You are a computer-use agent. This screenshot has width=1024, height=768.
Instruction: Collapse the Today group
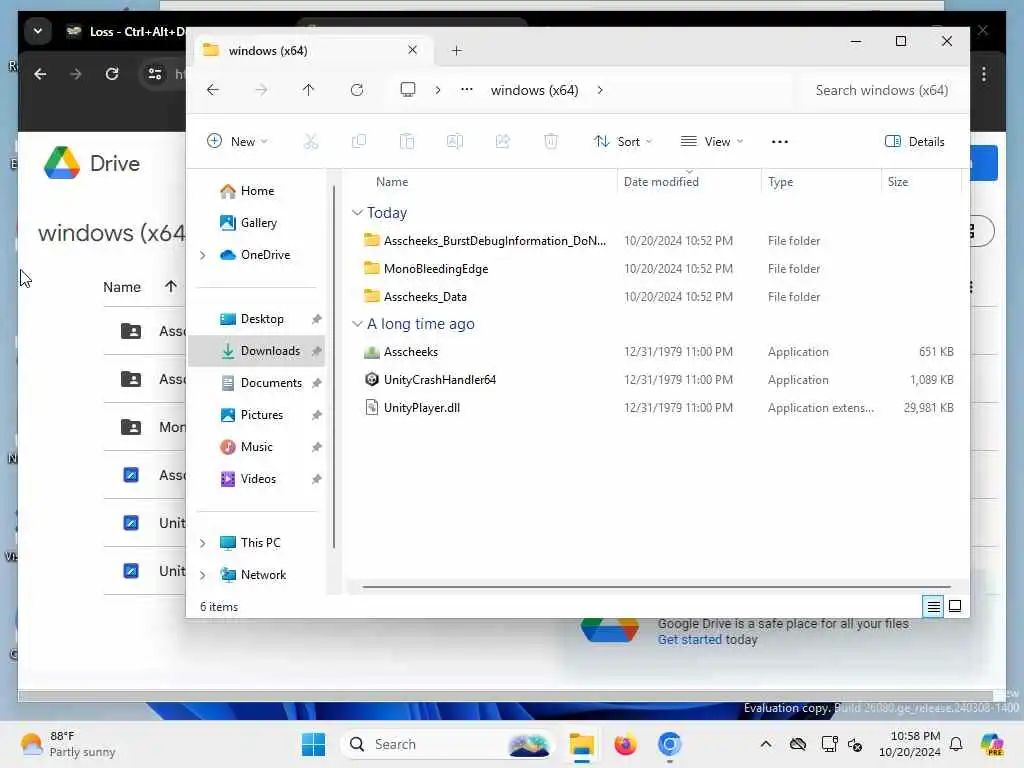coord(357,212)
